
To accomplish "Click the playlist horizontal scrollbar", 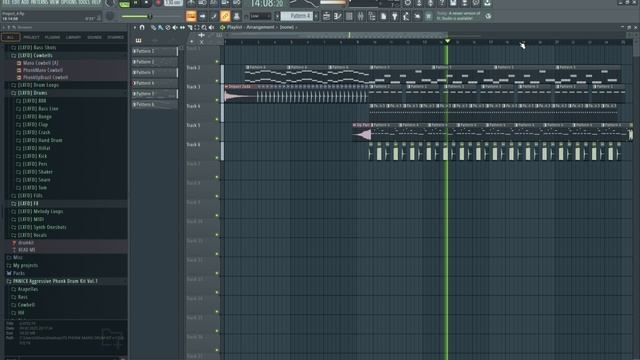I will 337,35.
